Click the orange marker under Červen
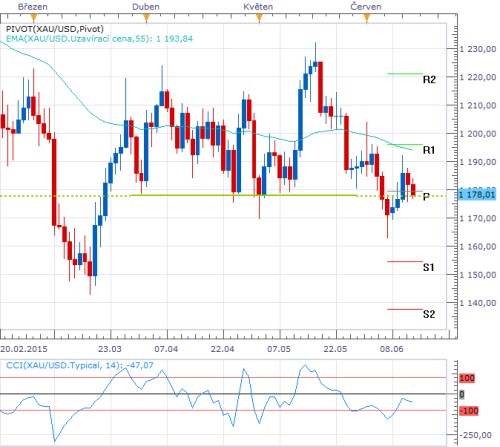The height and width of the screenshot is (447, 500). click(367, 18)
